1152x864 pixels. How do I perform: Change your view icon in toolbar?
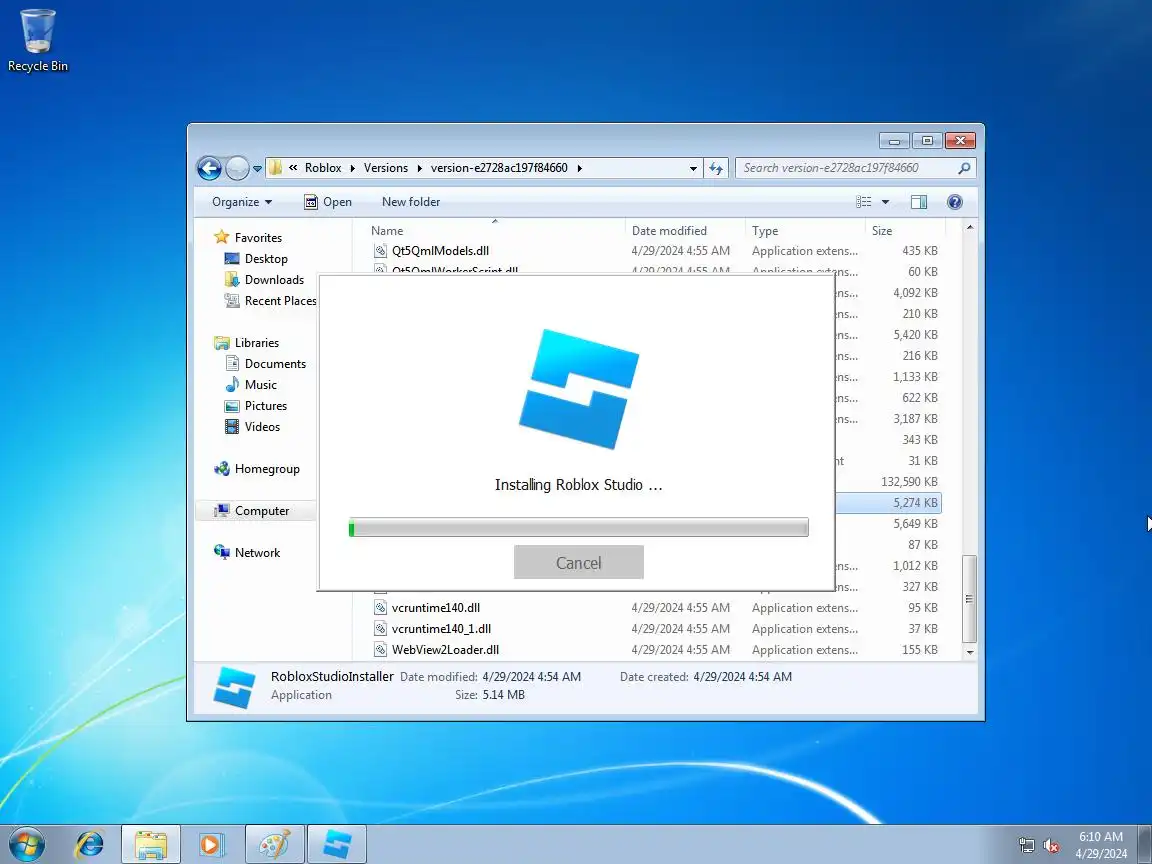click(864, 202)
